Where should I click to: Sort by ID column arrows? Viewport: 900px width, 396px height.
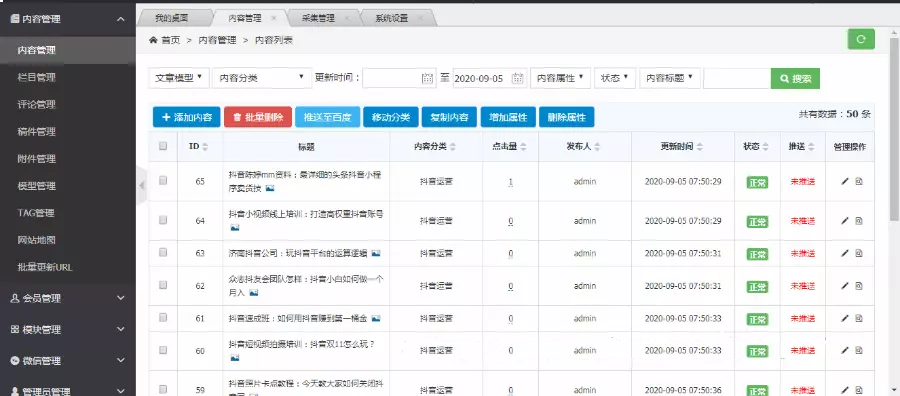[205, 147]
